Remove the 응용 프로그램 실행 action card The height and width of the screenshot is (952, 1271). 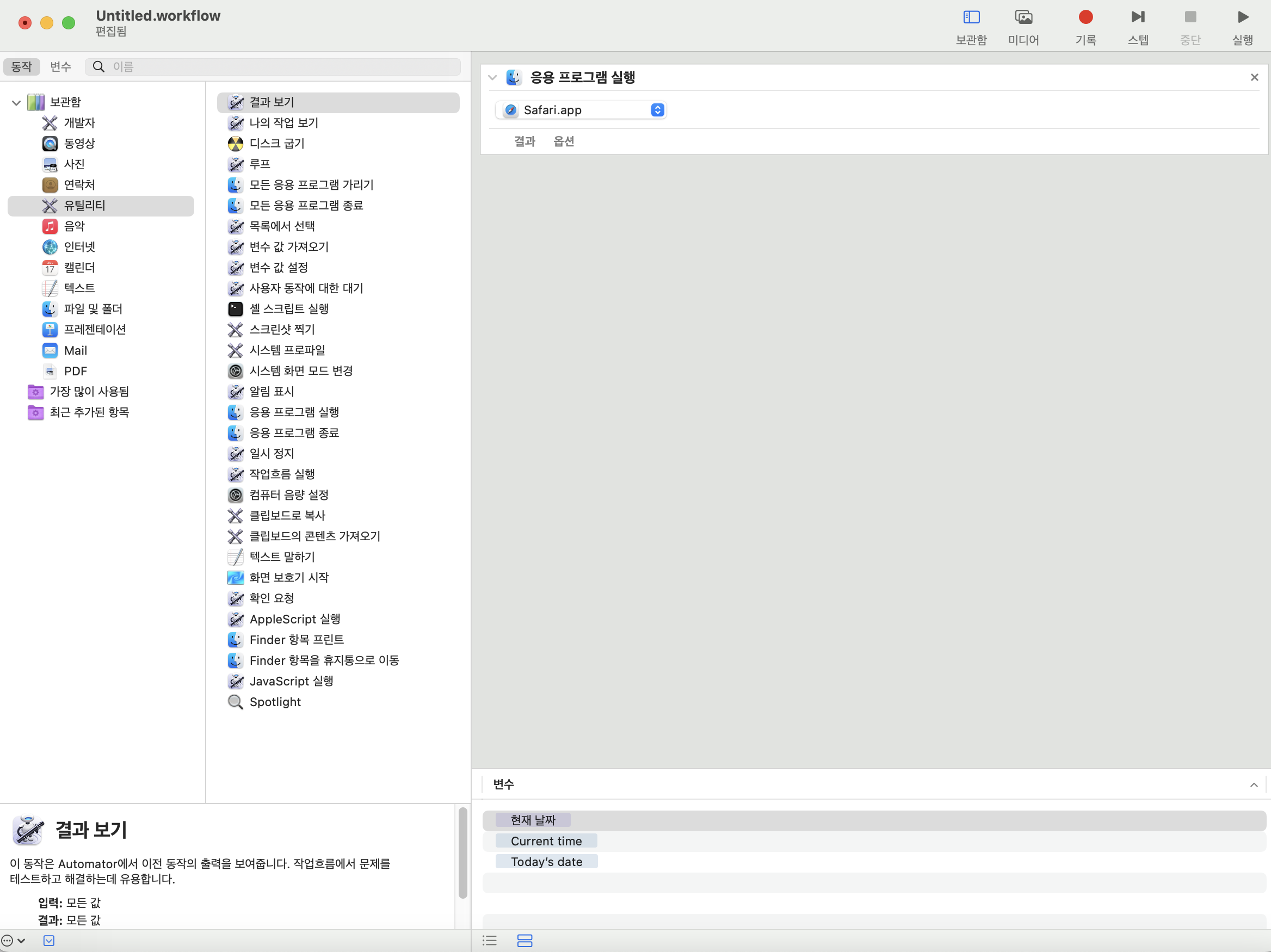point(1254,78)
